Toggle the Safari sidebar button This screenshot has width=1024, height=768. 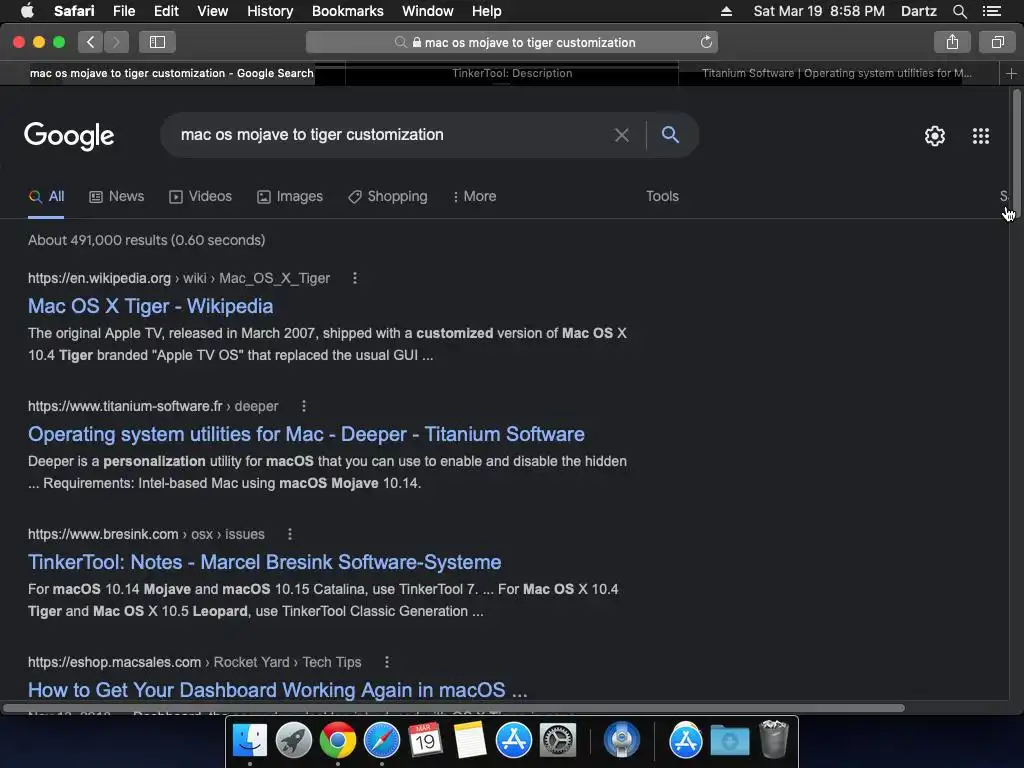click(157, 42)
